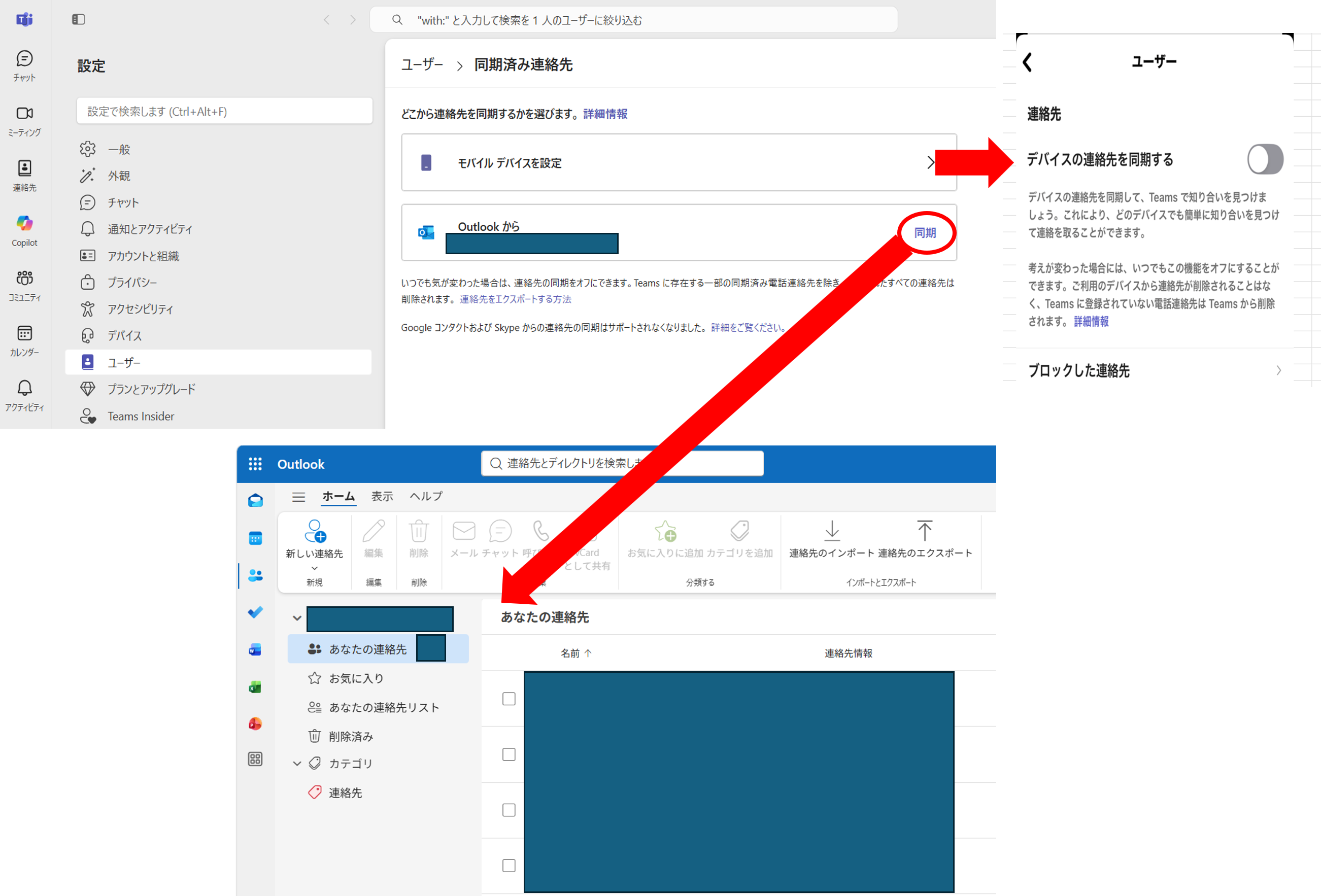The image size is (1321, 896).
Task: Click the Outlook contacts search box
Action: point(622,463)
